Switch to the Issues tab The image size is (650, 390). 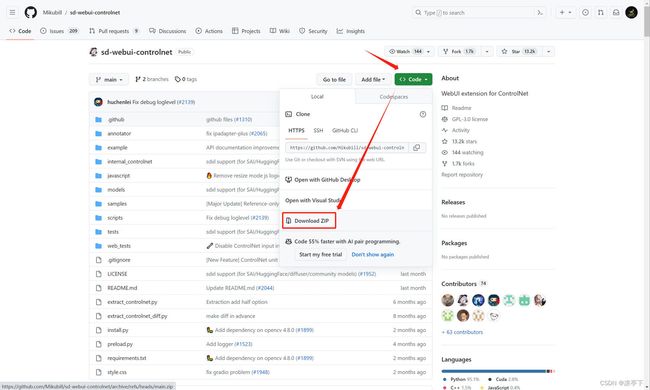click(x=59, y=31)
